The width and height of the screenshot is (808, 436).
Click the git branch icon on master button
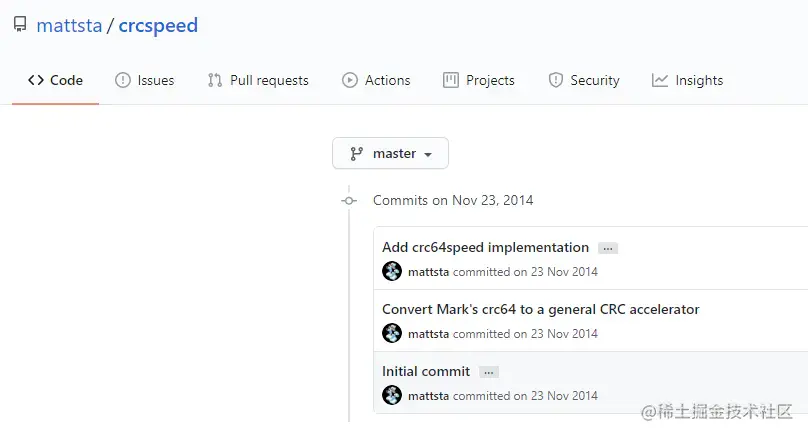point(357,154)
